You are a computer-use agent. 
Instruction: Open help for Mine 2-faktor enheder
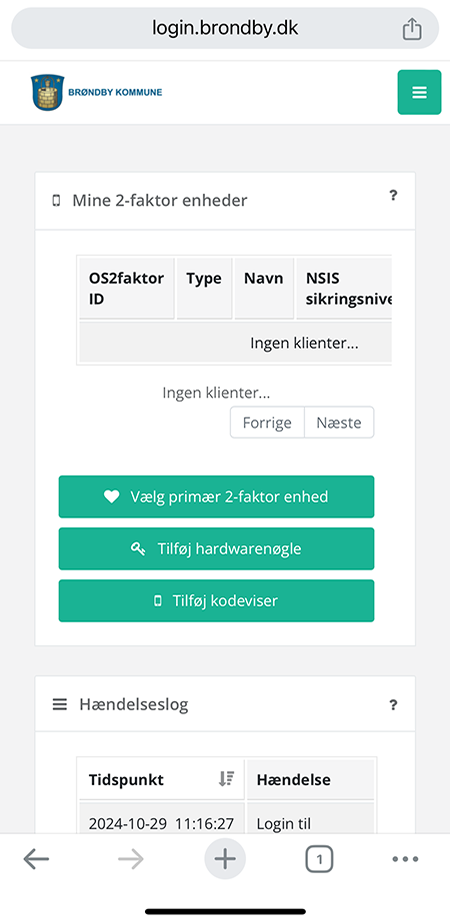pos(393,195)
